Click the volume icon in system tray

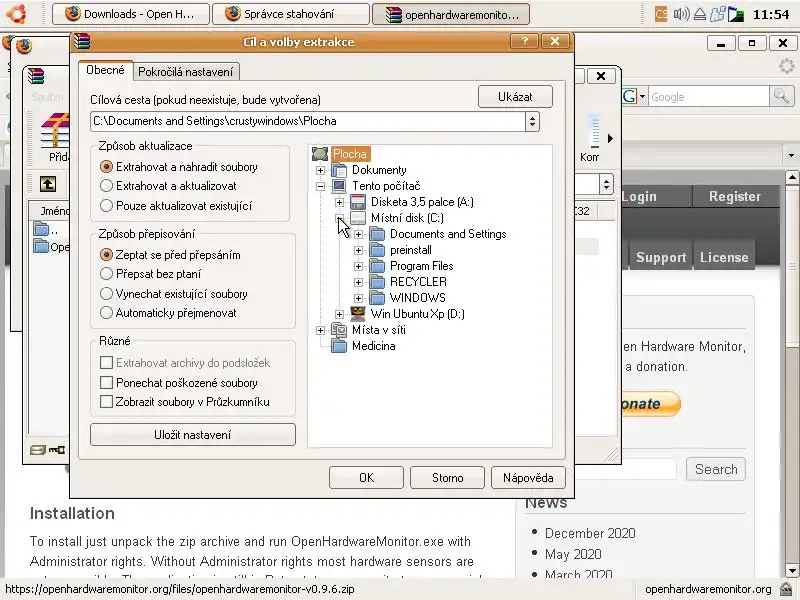681,14
